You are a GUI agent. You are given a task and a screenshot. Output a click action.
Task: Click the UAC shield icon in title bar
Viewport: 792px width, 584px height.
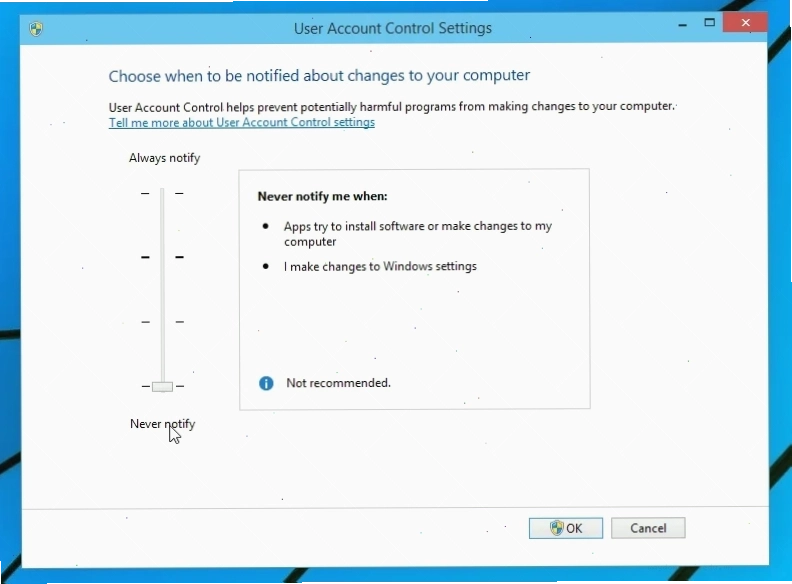click(x=36, y=29)
